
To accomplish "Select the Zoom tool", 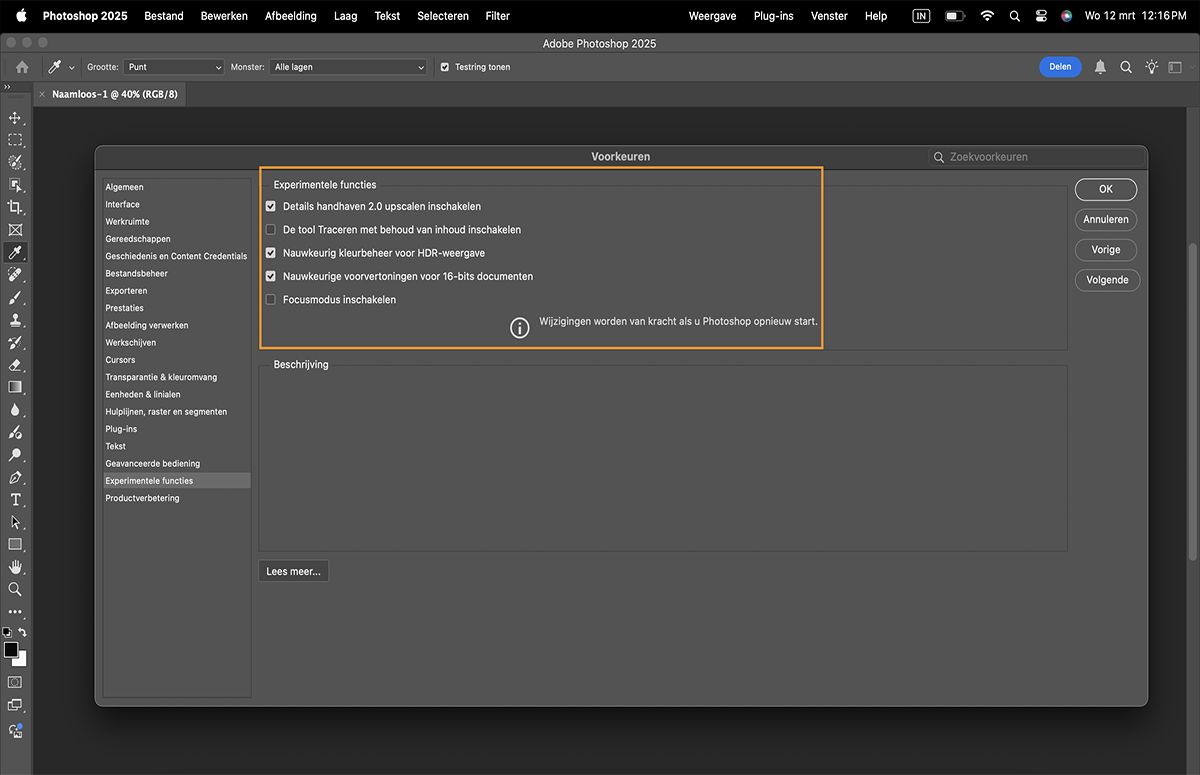I will (15, 590).
